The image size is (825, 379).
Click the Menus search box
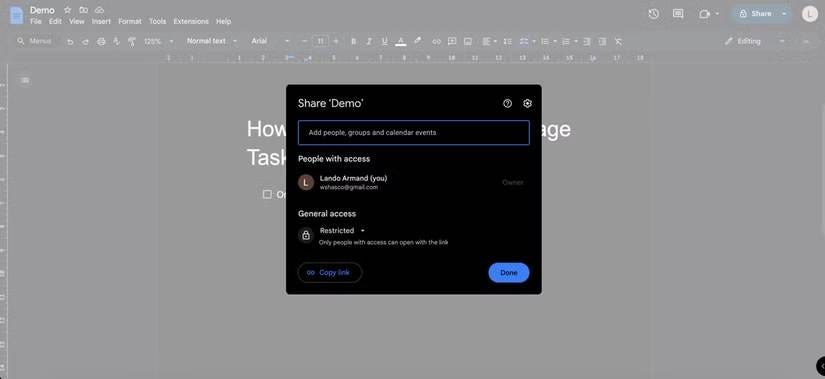[x=35, y=41]
